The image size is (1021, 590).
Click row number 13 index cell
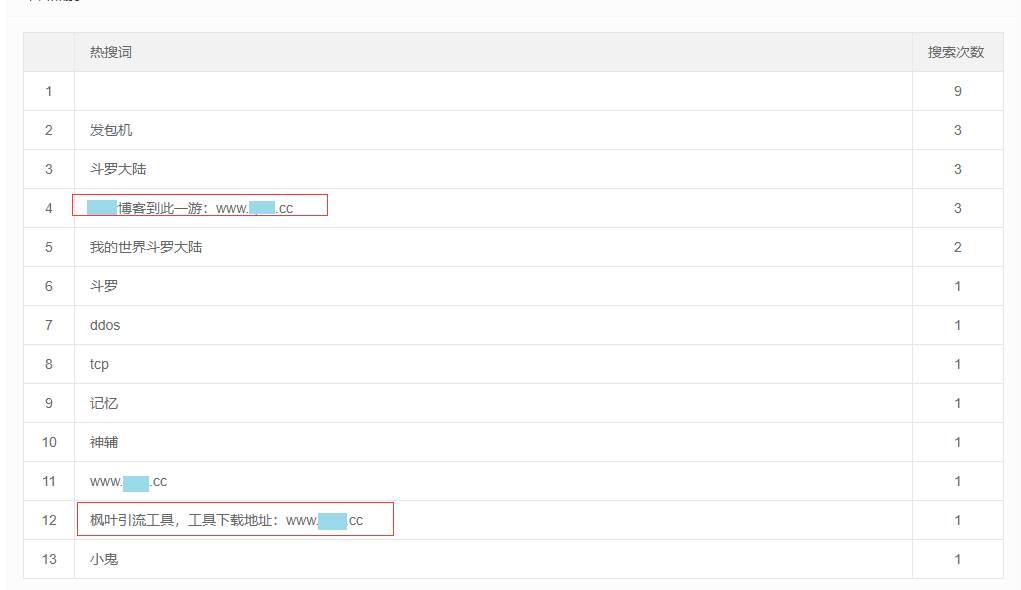click(49, 559)
